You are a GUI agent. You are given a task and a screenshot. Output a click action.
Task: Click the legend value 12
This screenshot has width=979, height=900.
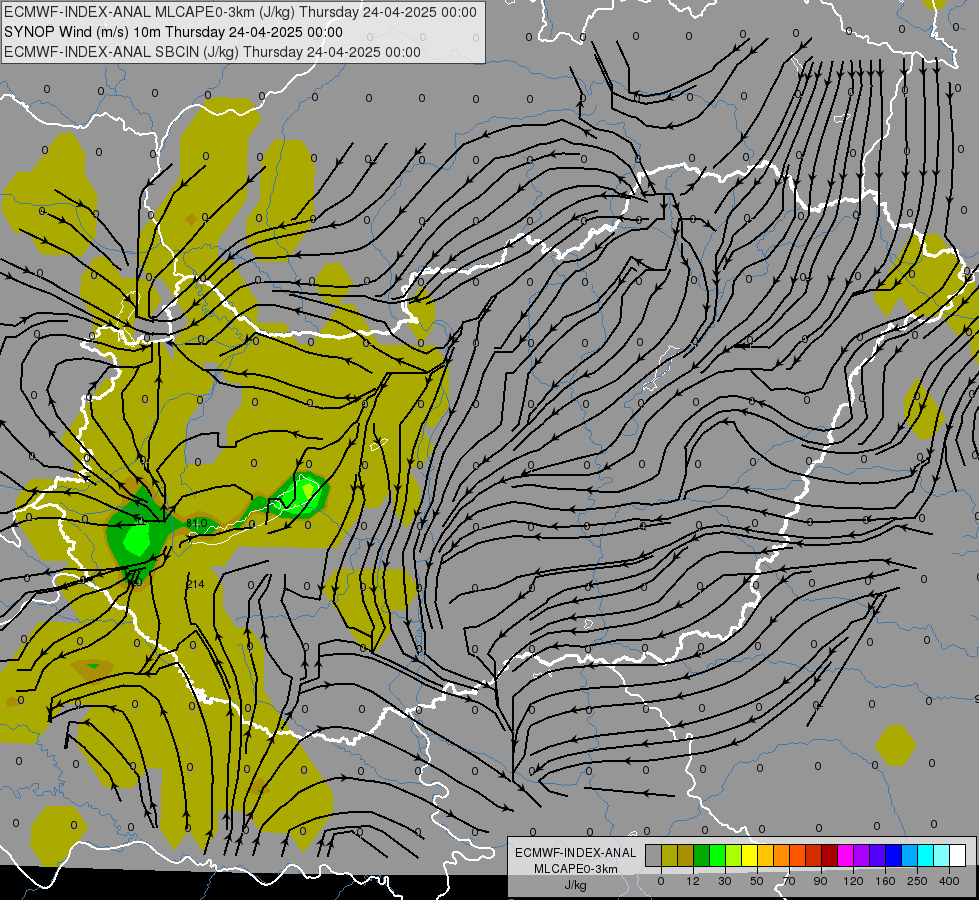693,881
